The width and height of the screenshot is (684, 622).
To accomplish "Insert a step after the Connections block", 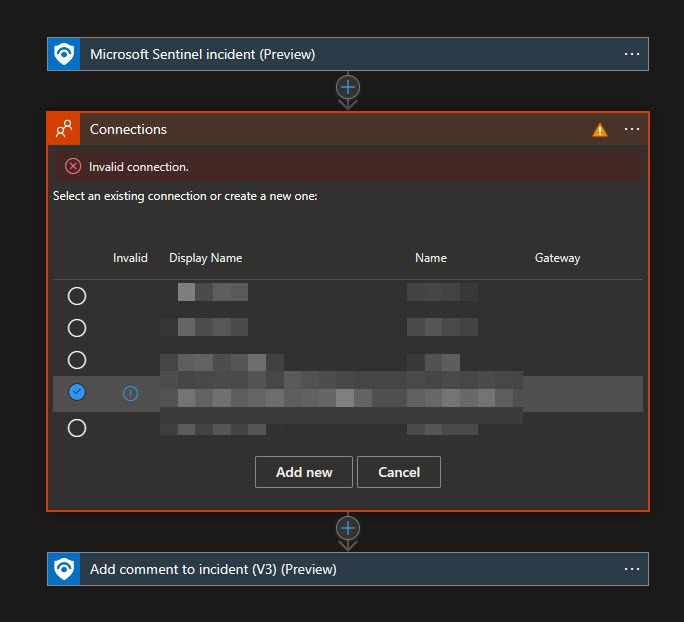I will point(348,528).
